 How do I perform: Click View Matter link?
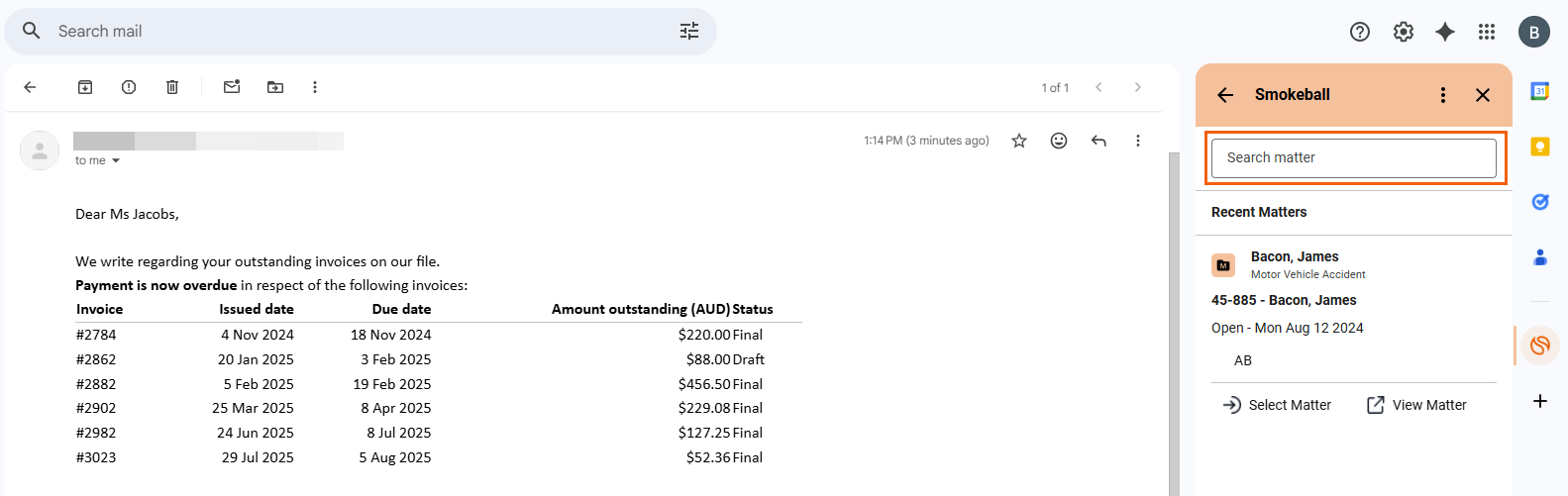1416,405
